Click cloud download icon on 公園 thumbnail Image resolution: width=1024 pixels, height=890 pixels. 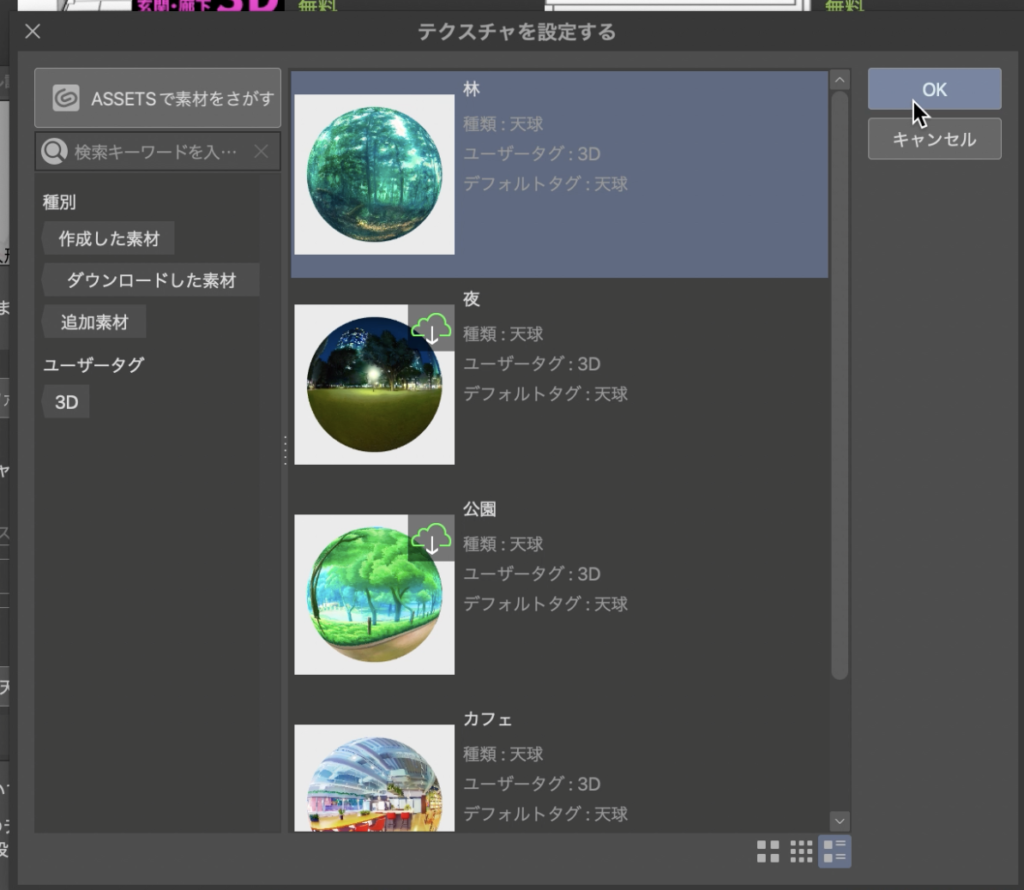coord(431,538)
